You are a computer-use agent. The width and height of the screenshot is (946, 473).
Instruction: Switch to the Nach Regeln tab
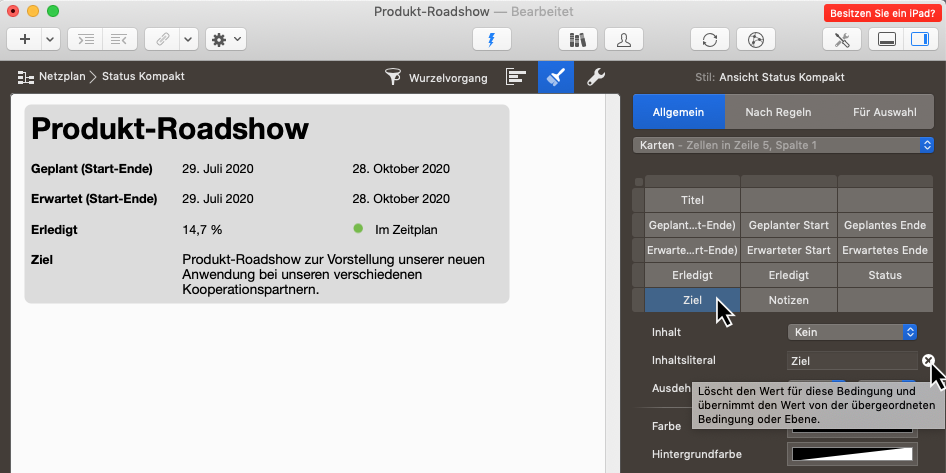click(x=778, y=112)
